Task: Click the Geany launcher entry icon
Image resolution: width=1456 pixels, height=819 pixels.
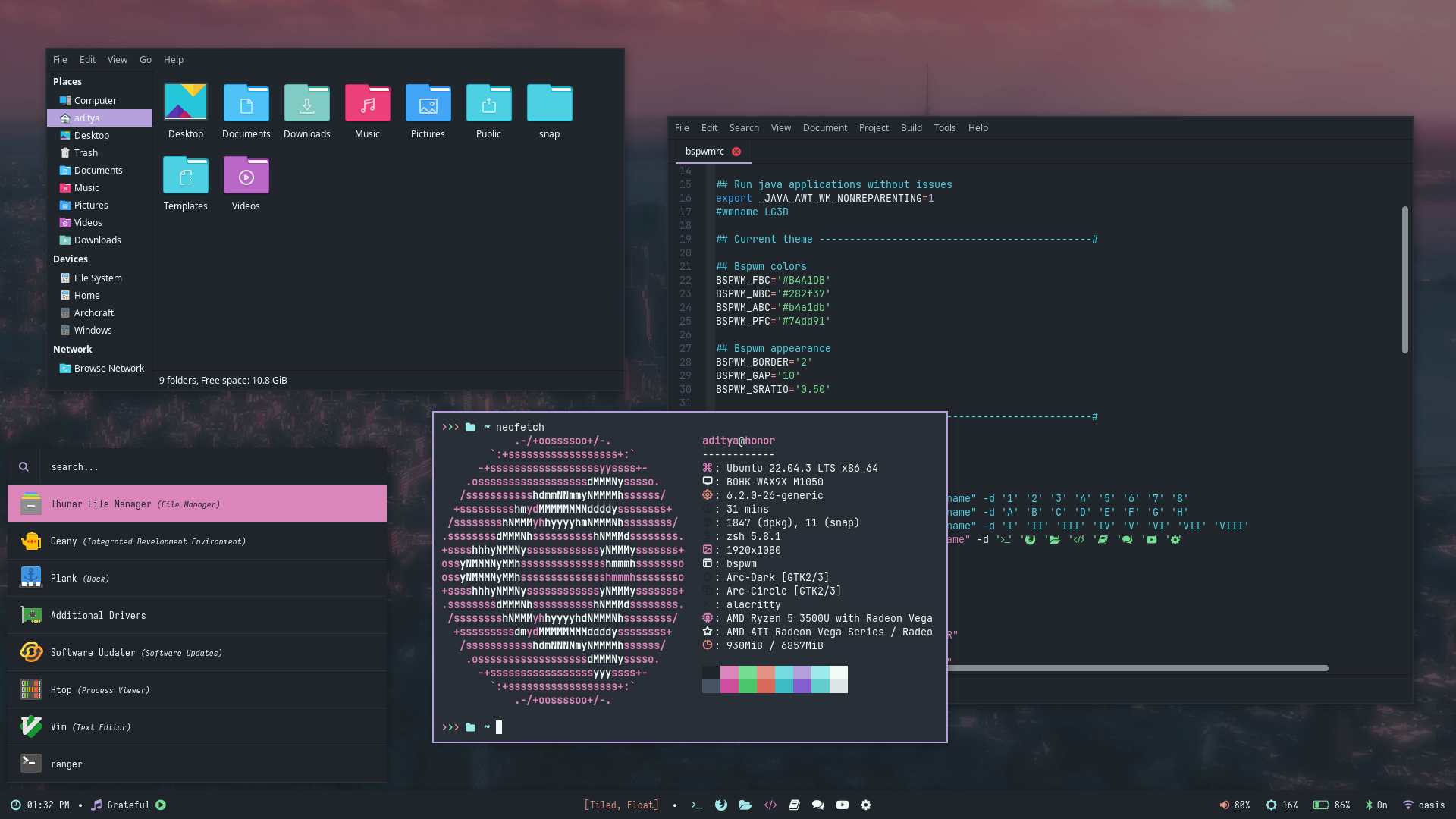Action: click(x=31, y=541)
